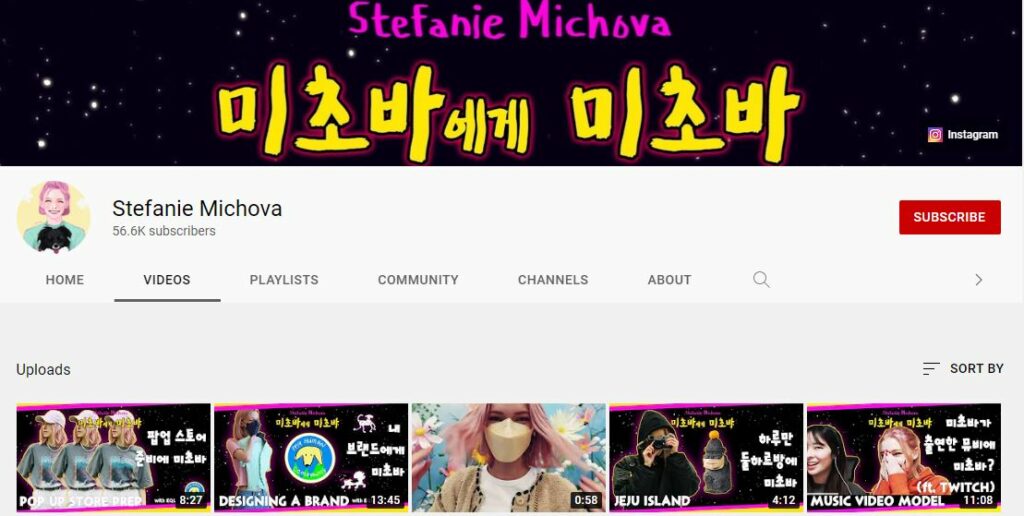The image size is (1024, 516).
Task: Select the Videos tab
Action: (167, 280)
